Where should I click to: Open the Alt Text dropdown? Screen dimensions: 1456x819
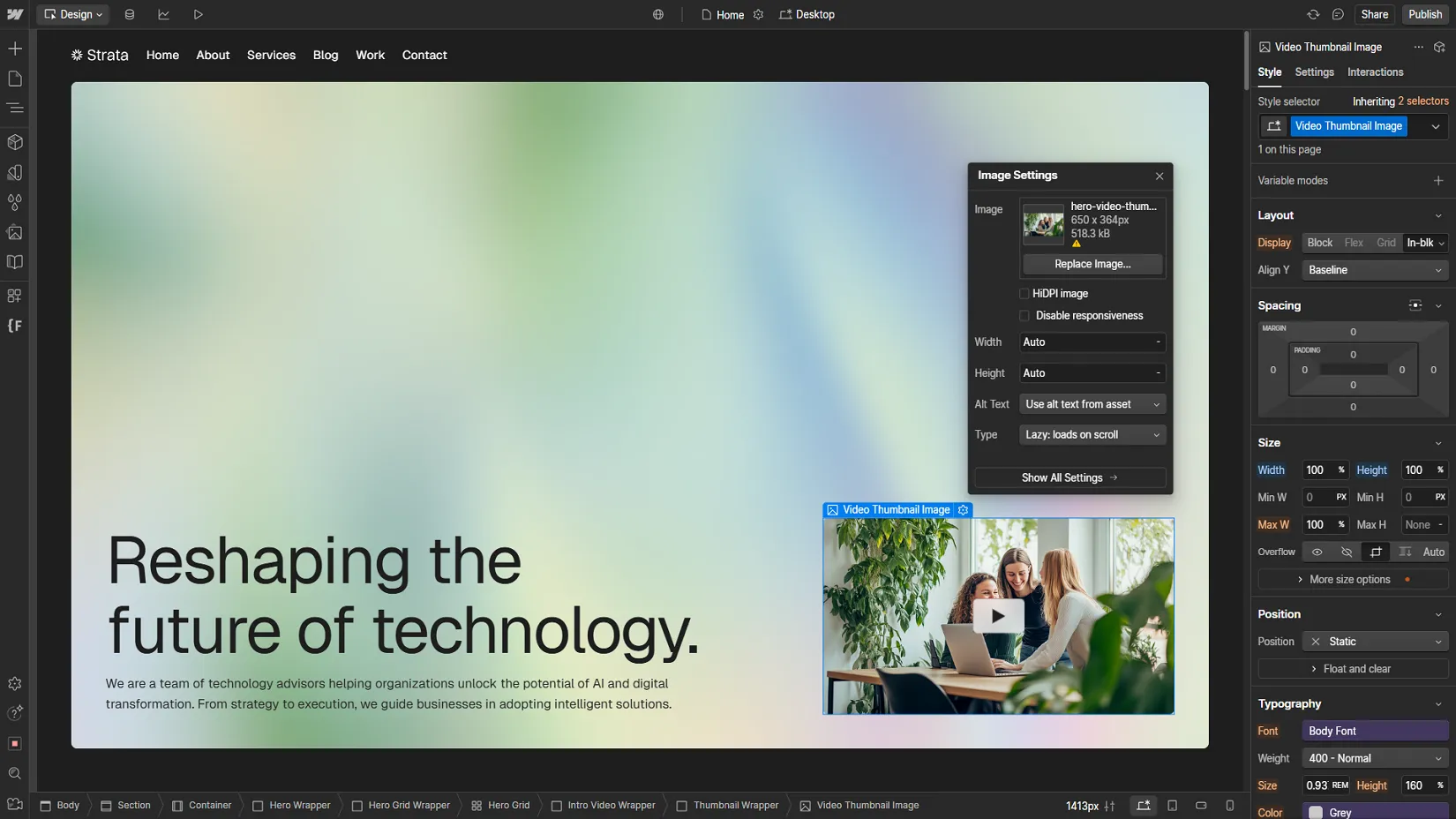[1092, 404]
